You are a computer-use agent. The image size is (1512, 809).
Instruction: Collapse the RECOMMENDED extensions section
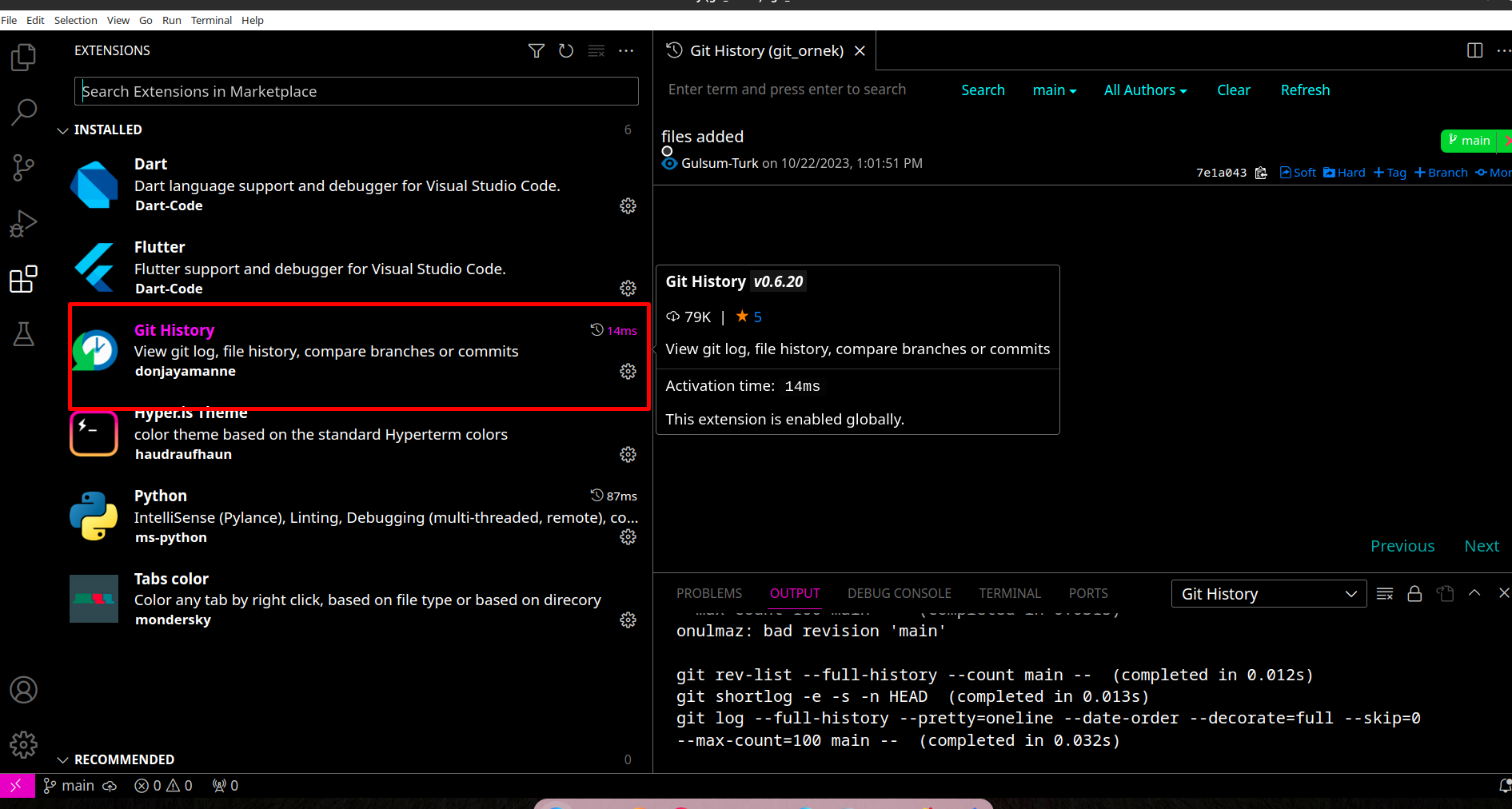[63, 760]
